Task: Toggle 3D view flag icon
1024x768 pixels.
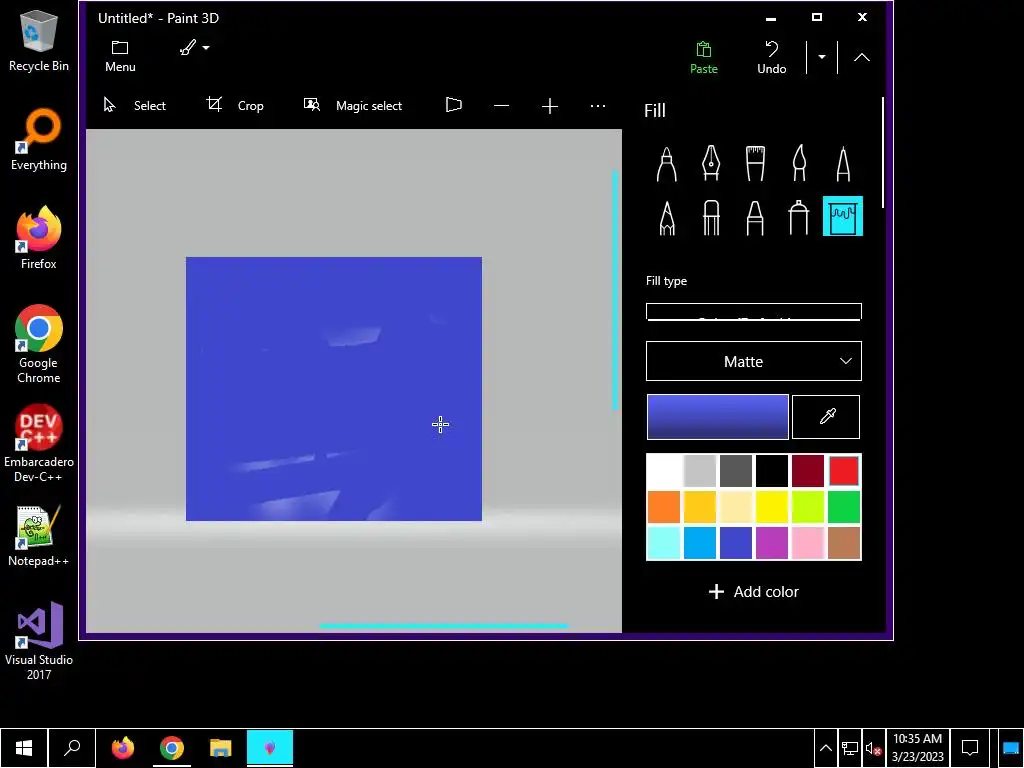Action: [454, 105]
